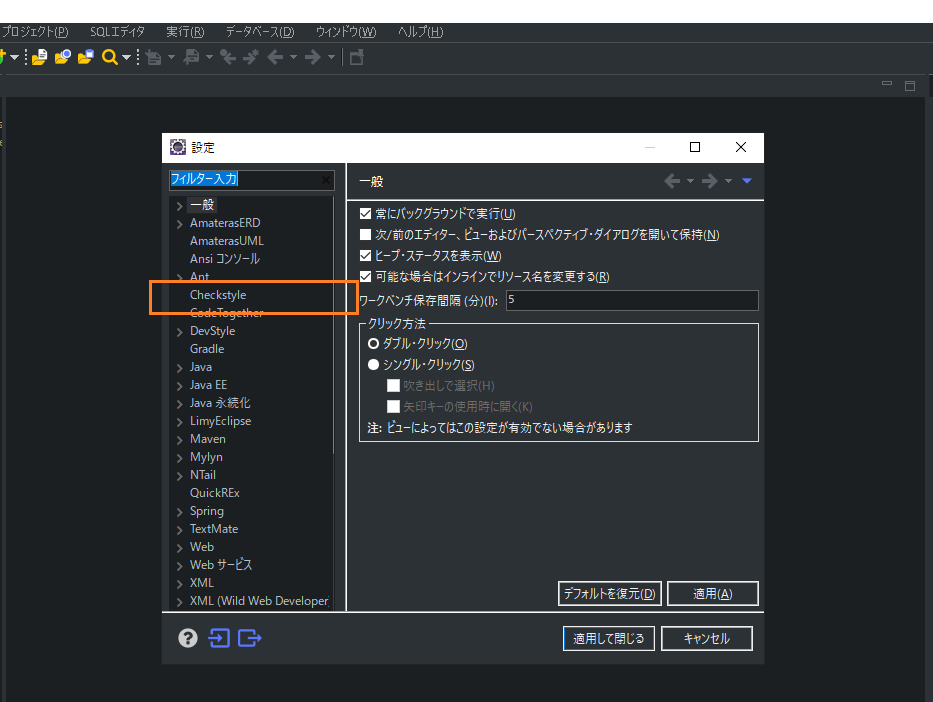Open the SQLエディタ menu
933x702 pixels.
pyautogui.click(x=117, y=32)
